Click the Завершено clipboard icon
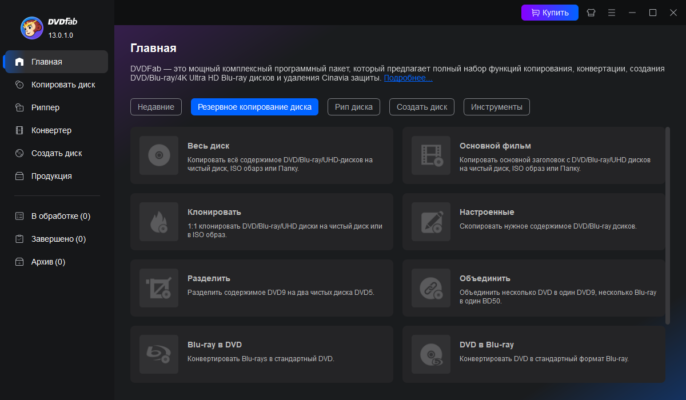686x400 pixels. 19,239
